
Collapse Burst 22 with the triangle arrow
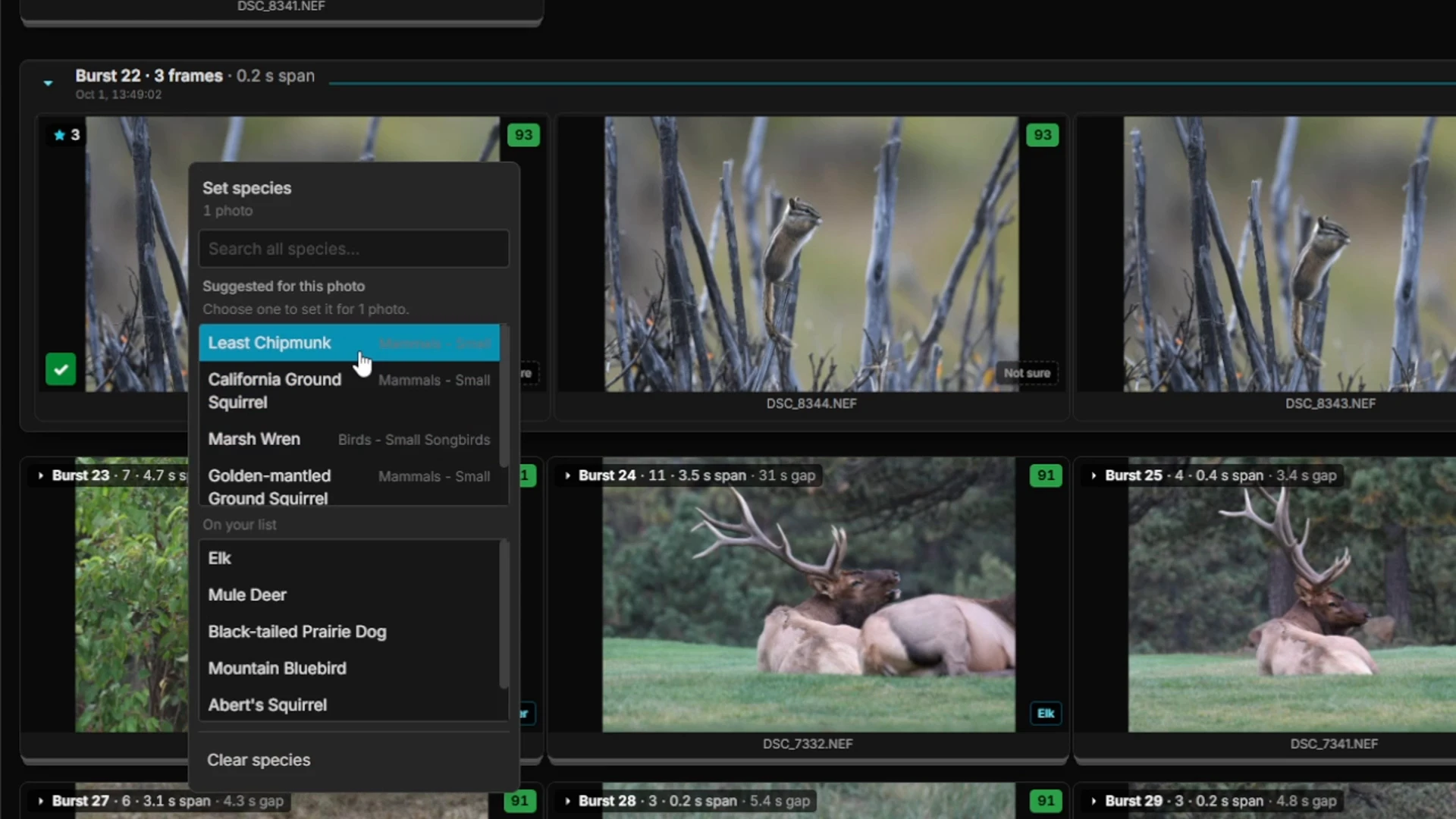[48, 83]
